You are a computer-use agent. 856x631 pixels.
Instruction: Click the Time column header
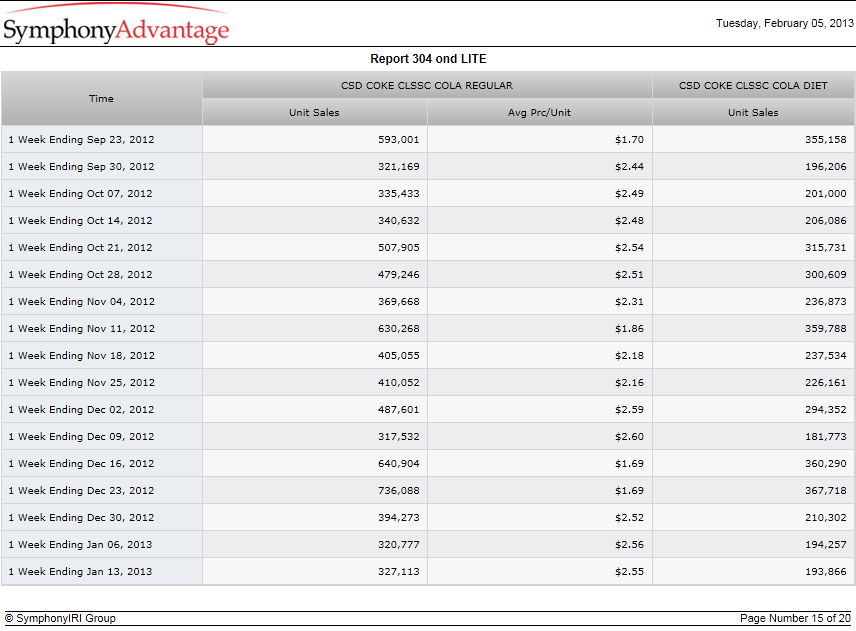coord(102,99)
